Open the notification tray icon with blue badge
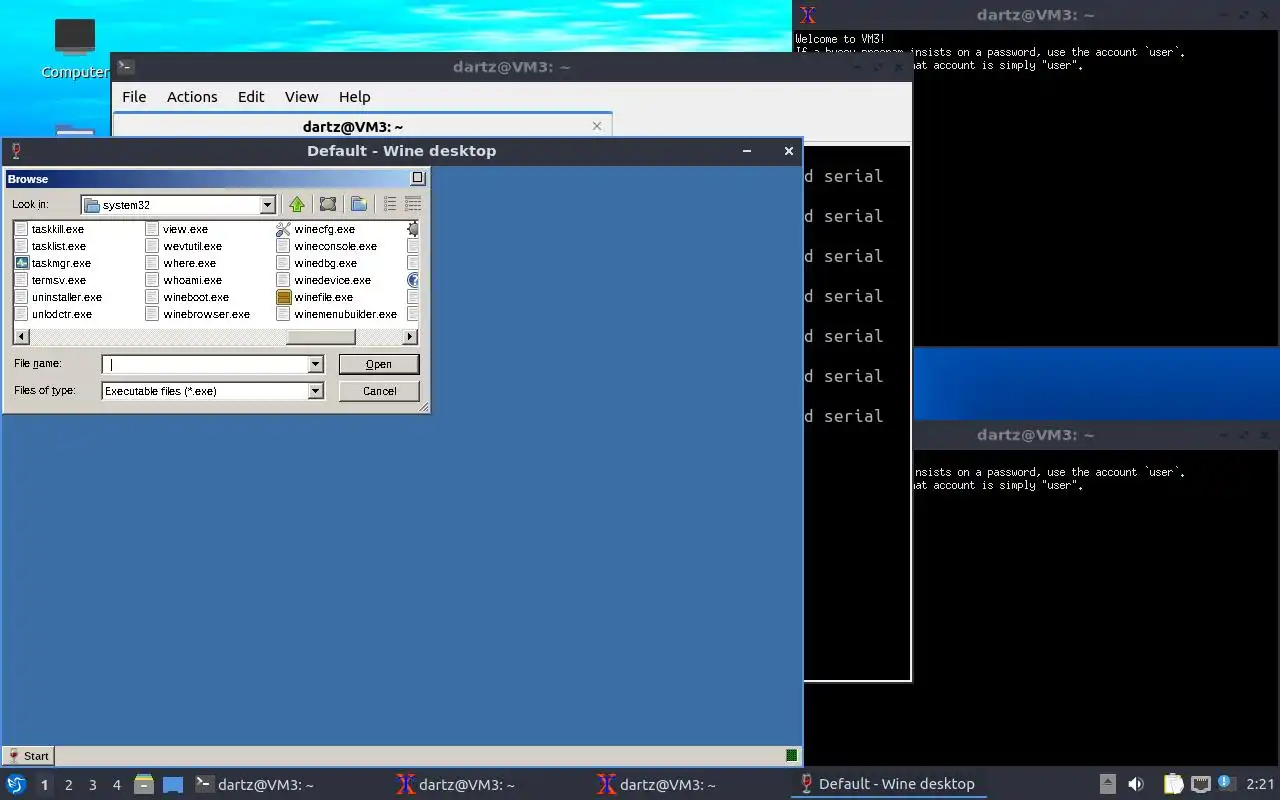Screen dimensions: 1280x800 click(1226, 783)
